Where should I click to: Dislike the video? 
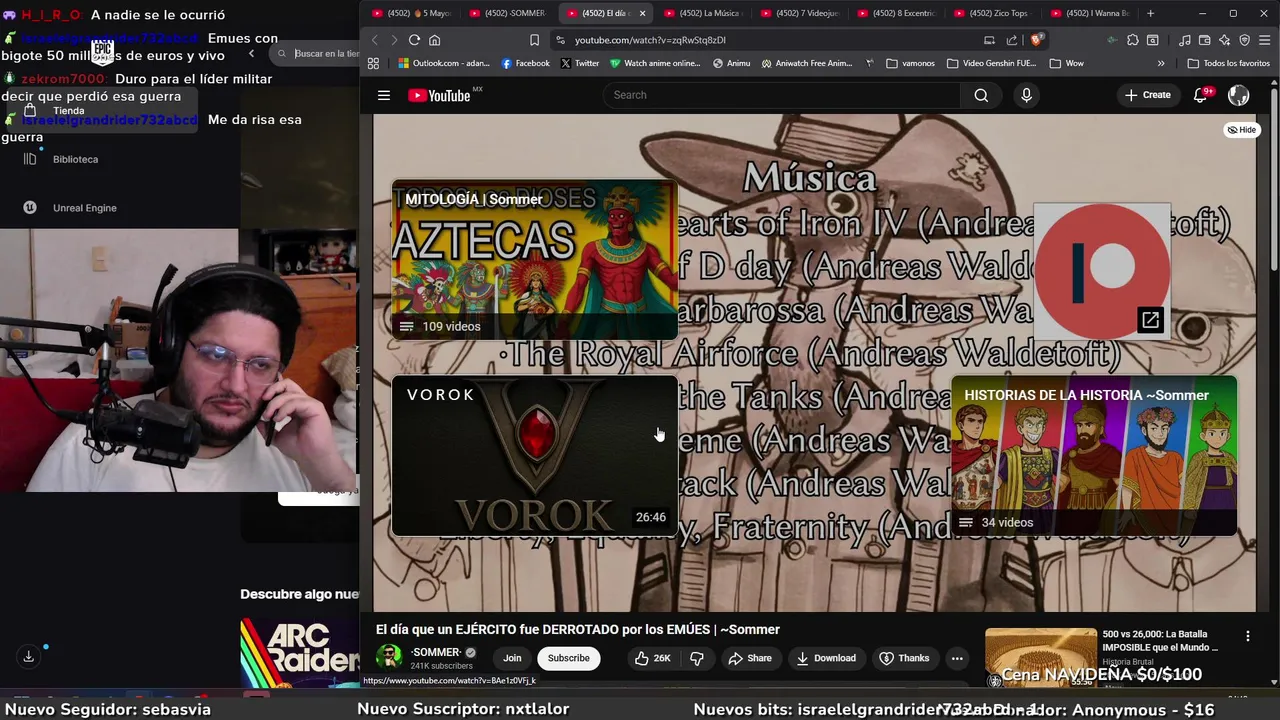coord(697,658)
